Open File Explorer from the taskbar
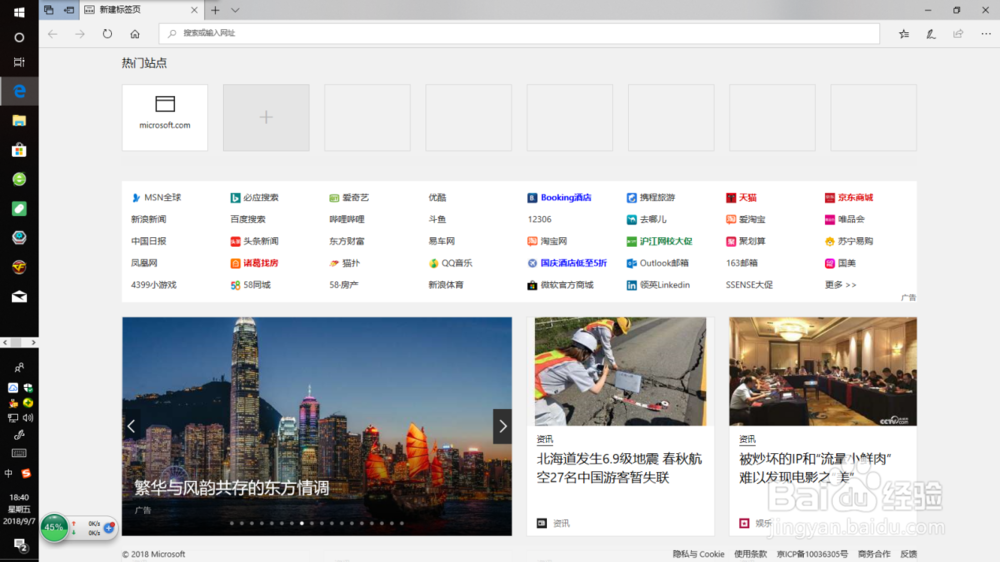The height and width of the screenshot is (562, 1000). tap(19, 121)
